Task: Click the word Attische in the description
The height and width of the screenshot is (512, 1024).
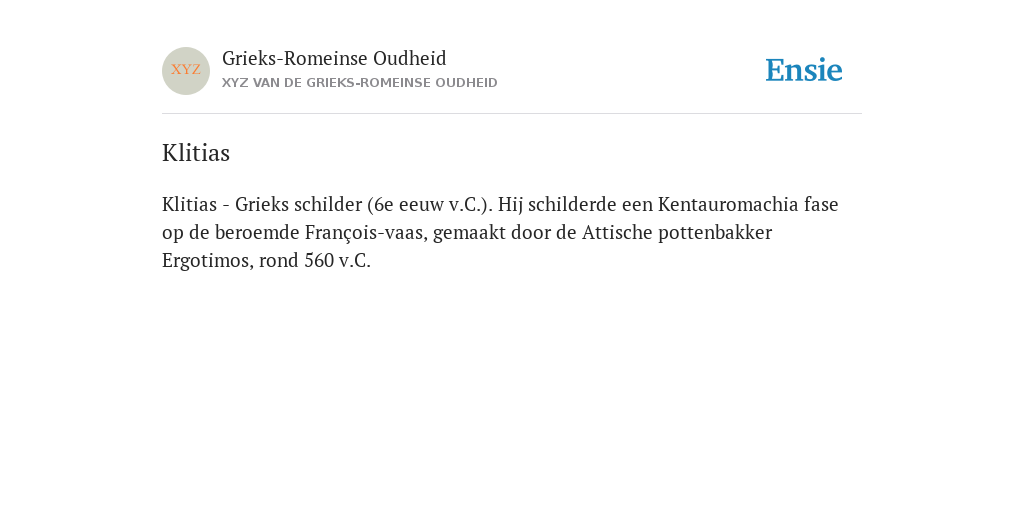Action: coord(617,232)
